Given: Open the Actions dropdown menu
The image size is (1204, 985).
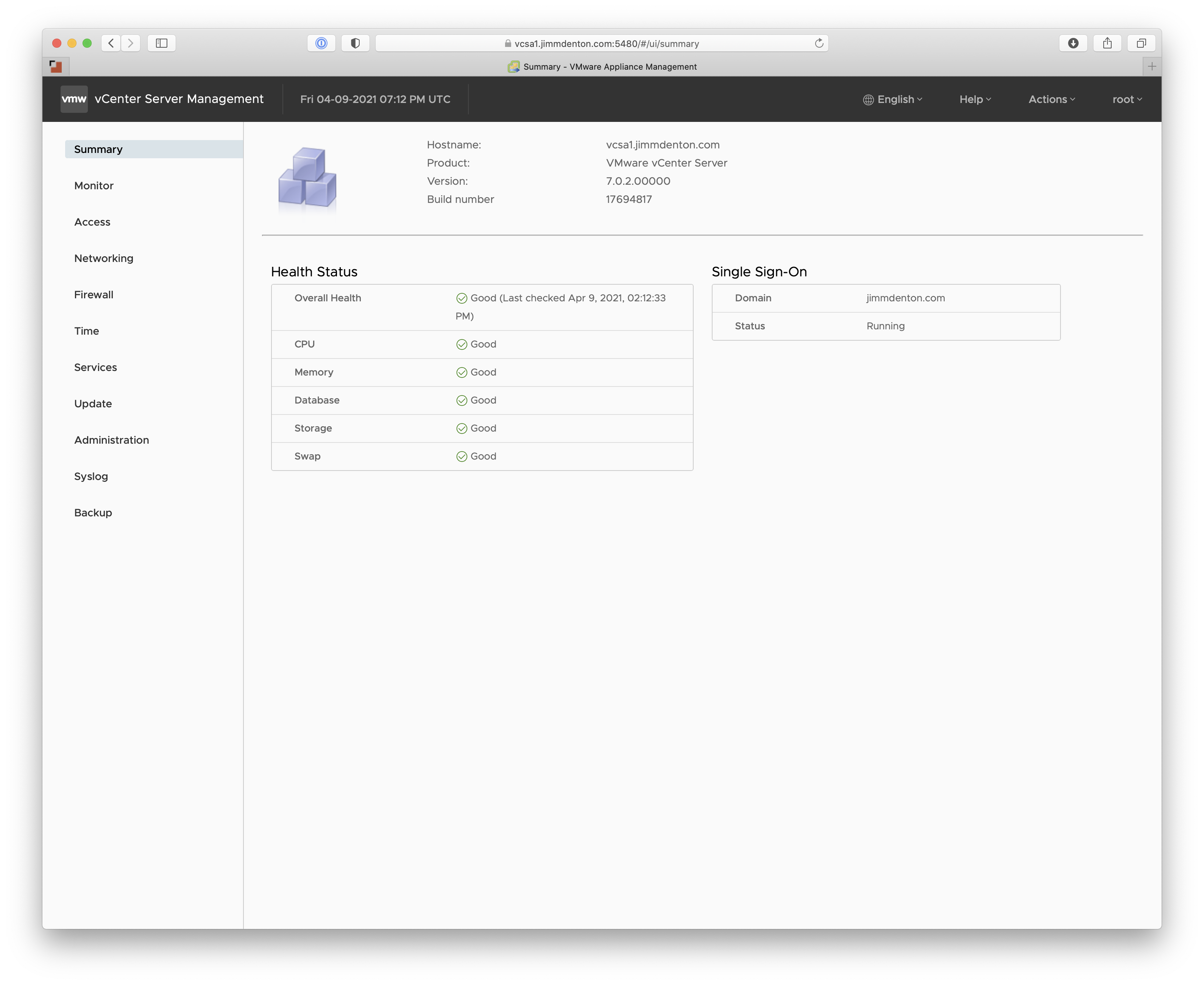Looking at the screenshot, I should (x=1051, y=99).
